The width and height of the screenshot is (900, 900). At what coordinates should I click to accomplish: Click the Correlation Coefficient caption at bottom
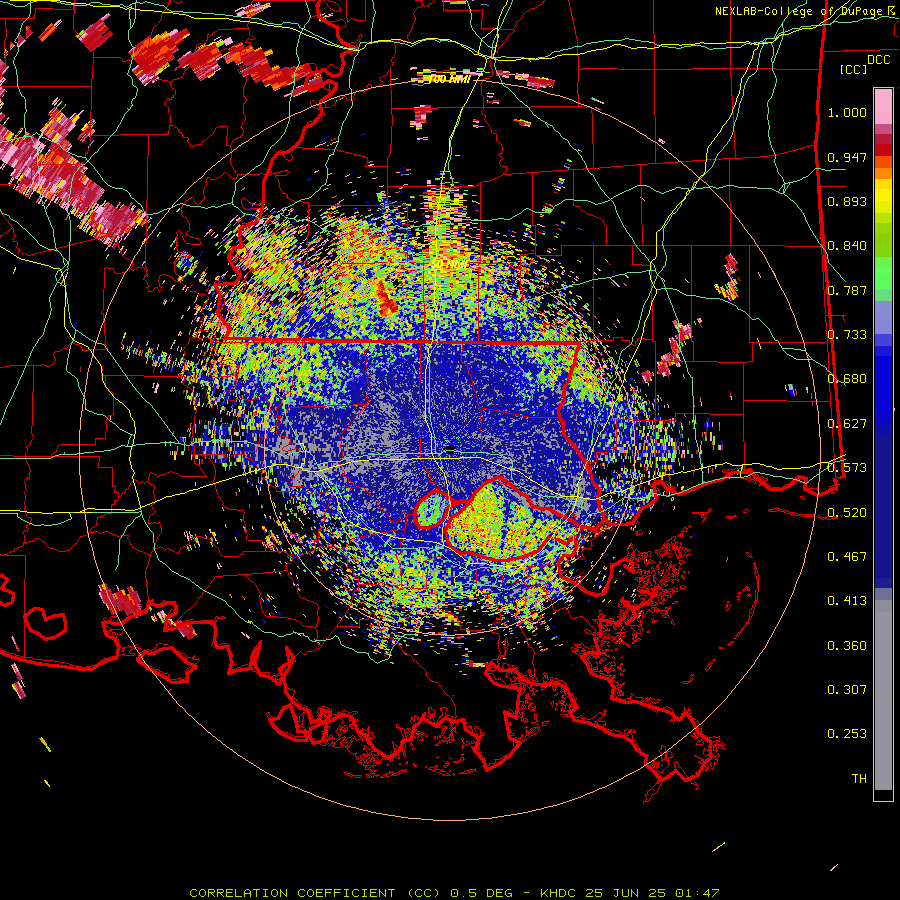(x=454, y=893)
